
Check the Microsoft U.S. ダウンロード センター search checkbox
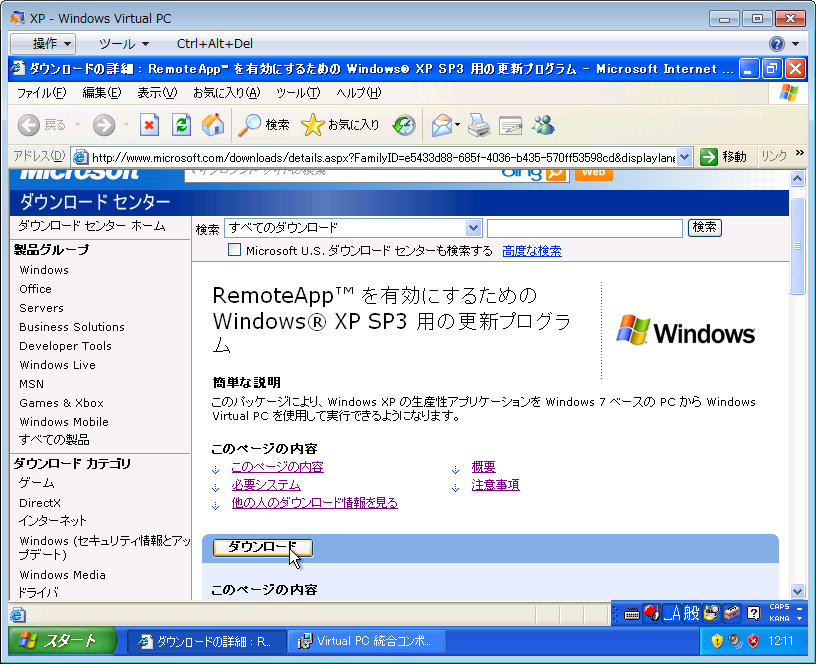pos(234,250)
